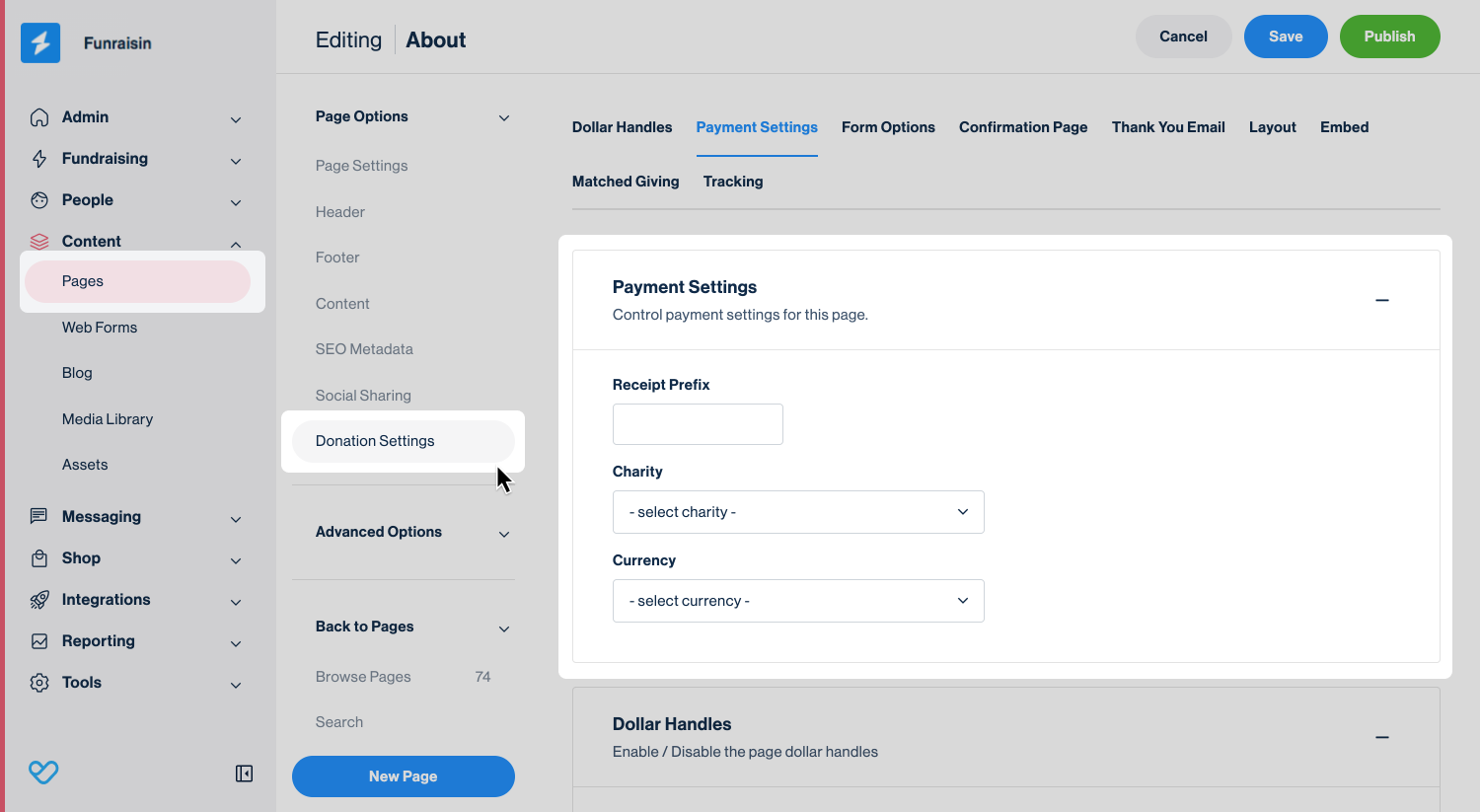Click the blue heart icon in the sidebar footer
Viewport: 1480px width, 812px height.
click(x=43, y=772)
